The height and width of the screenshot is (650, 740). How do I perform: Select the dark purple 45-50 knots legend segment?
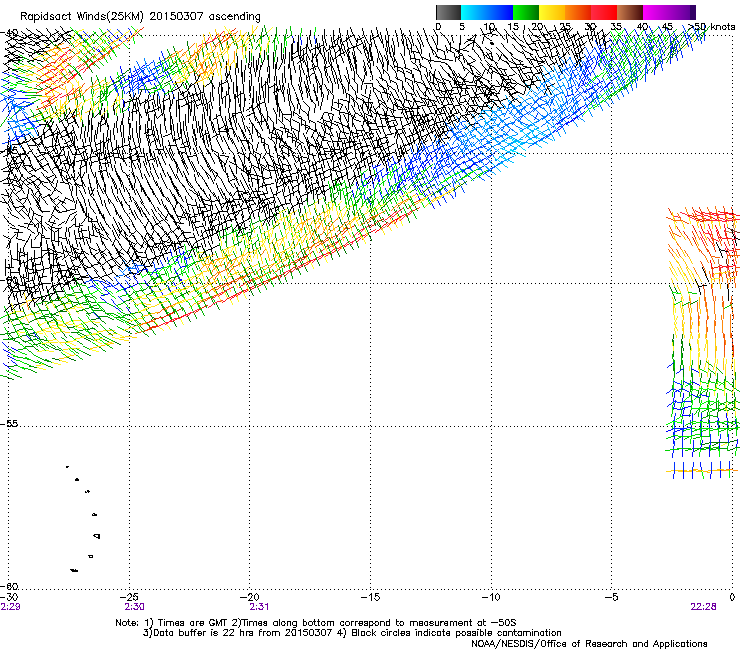coord(682,12)
